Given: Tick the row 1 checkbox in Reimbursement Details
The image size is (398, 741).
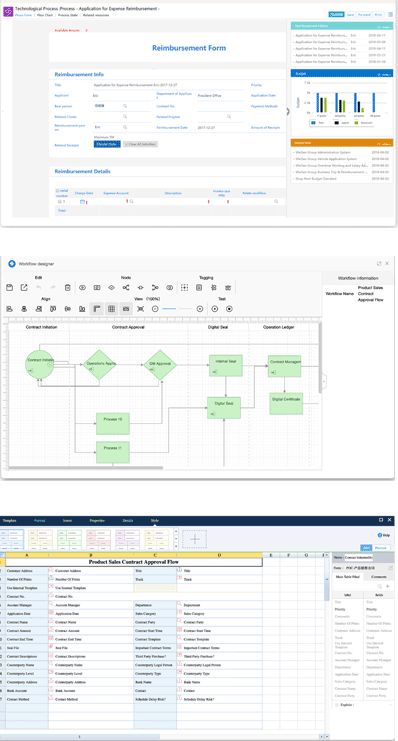Looking at the screenshot, I should (60, 201).
